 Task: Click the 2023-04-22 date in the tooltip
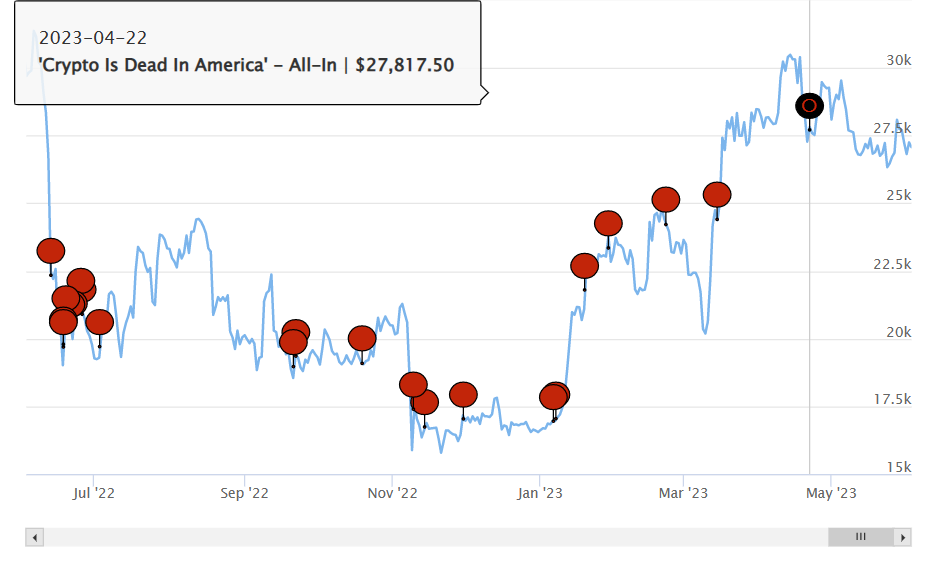point(92,38)
